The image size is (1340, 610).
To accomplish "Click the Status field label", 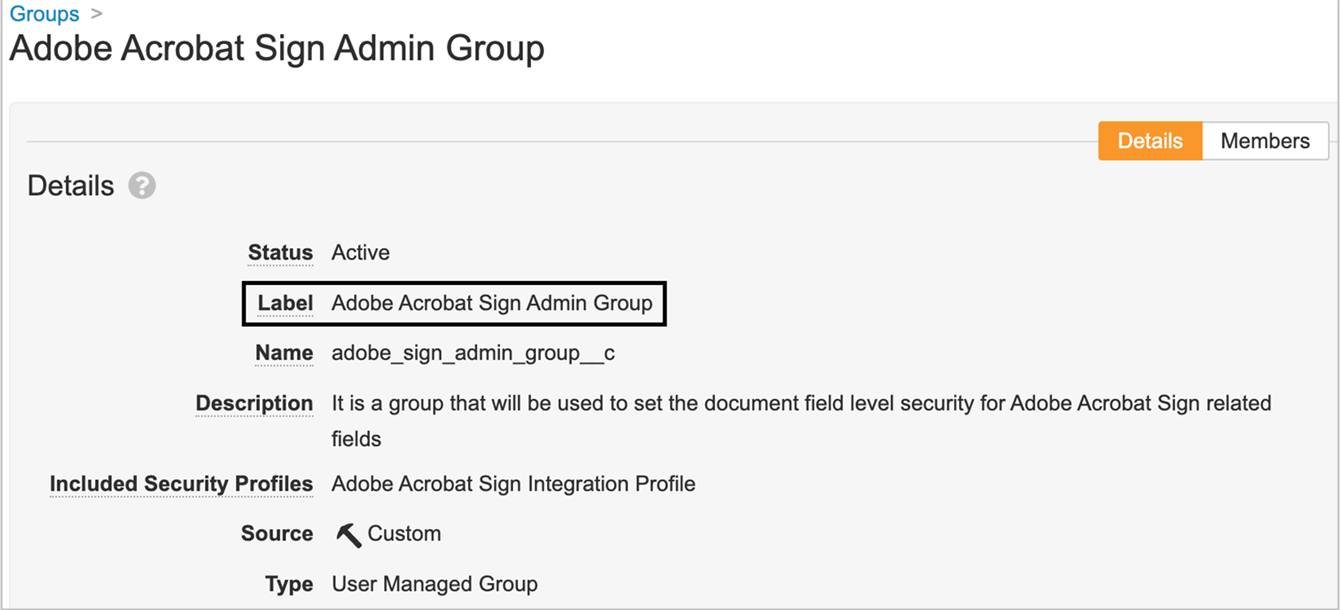I will coord(280,253).
